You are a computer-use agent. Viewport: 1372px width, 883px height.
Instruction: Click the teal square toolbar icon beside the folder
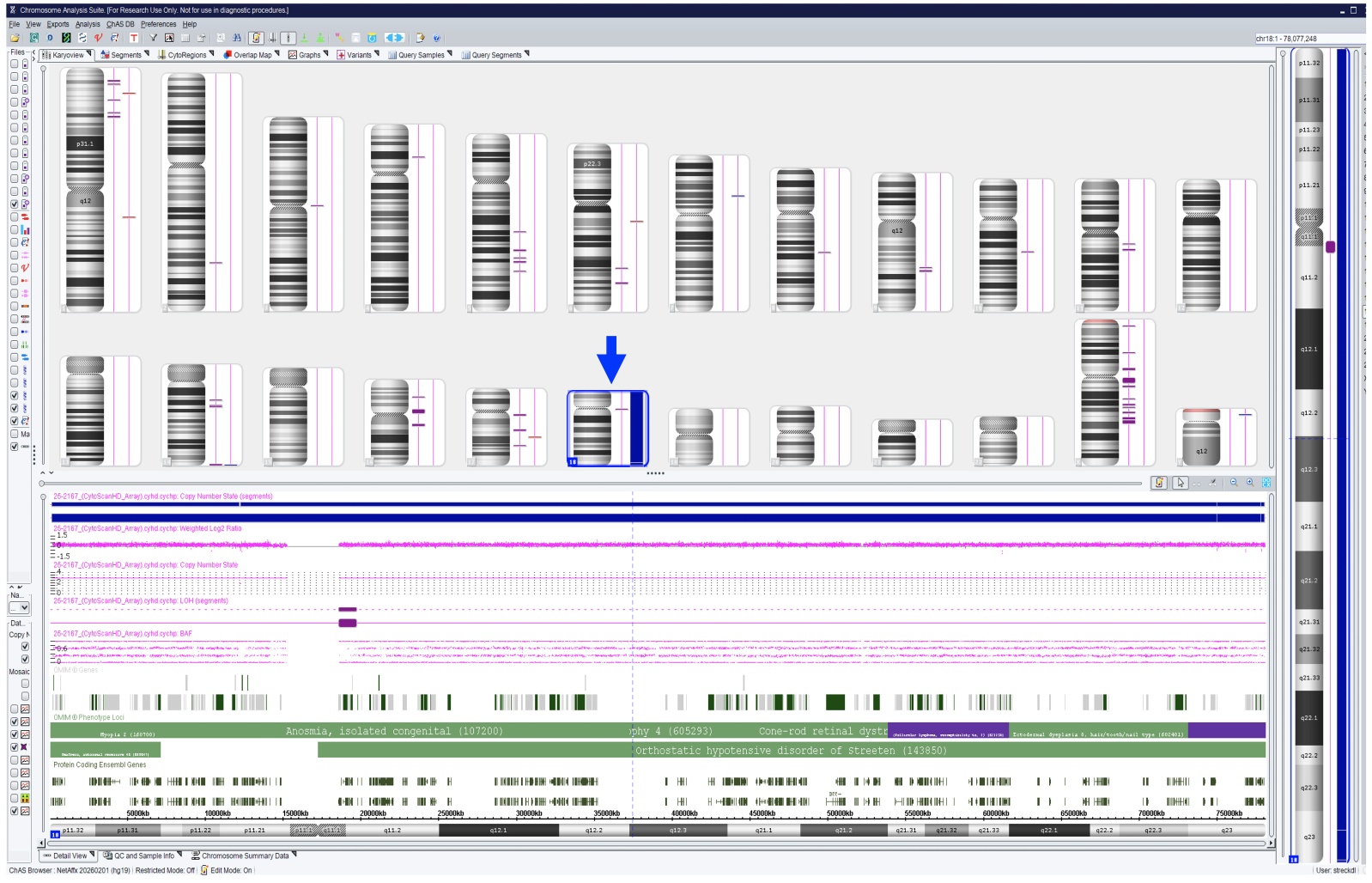34,38
